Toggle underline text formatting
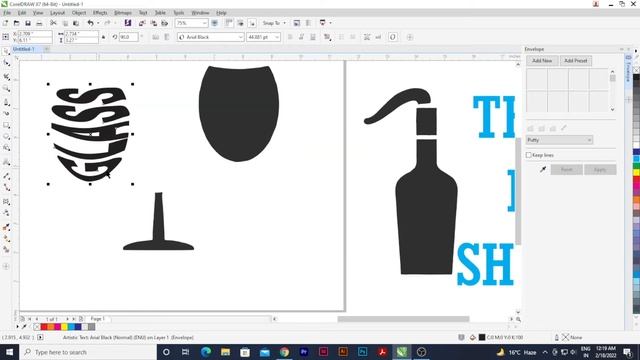 pyautogui.click(x=313, y=37)
